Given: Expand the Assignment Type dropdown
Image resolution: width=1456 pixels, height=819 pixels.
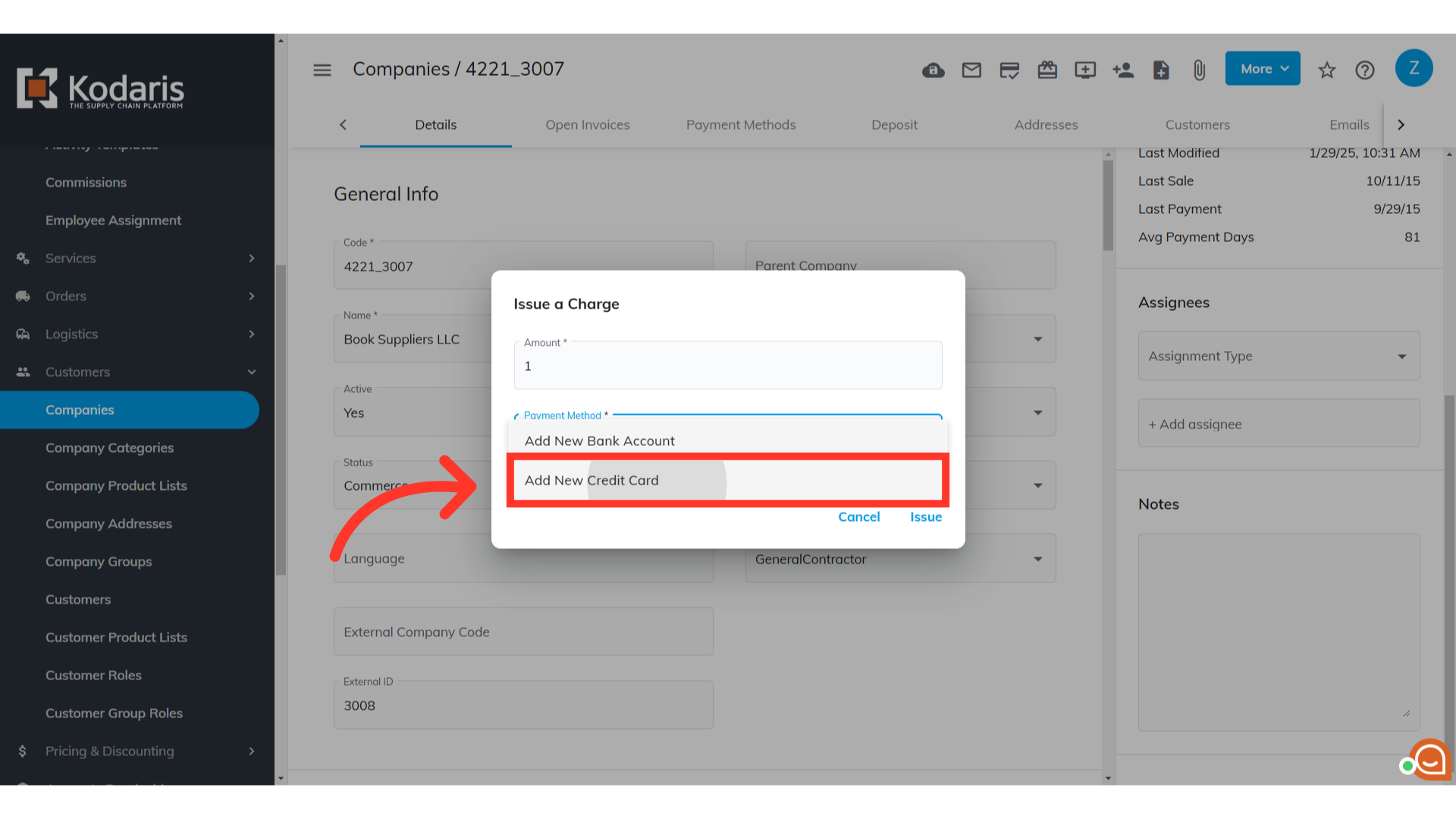Looking at the screenshot, I should click(1279, 356).
